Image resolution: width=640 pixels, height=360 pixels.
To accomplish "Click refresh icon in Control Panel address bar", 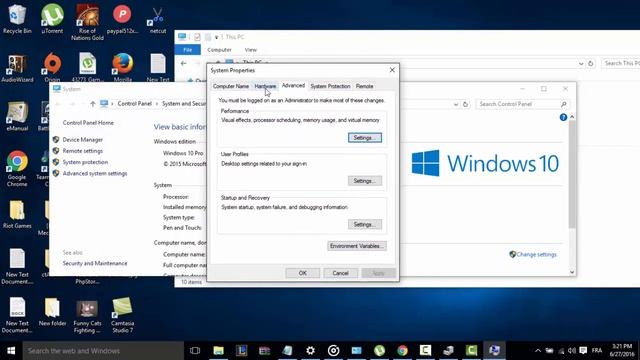I will click(465, 104).
